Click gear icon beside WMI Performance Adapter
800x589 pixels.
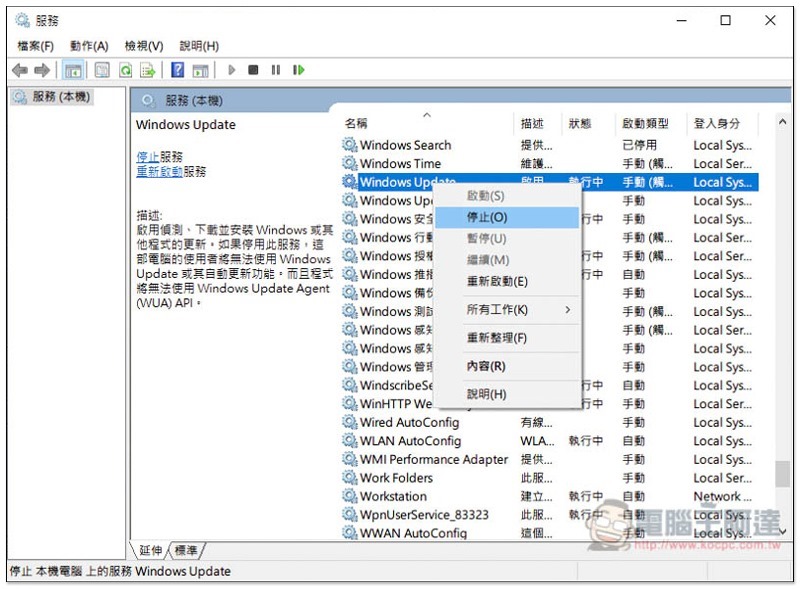coord(349,459)
